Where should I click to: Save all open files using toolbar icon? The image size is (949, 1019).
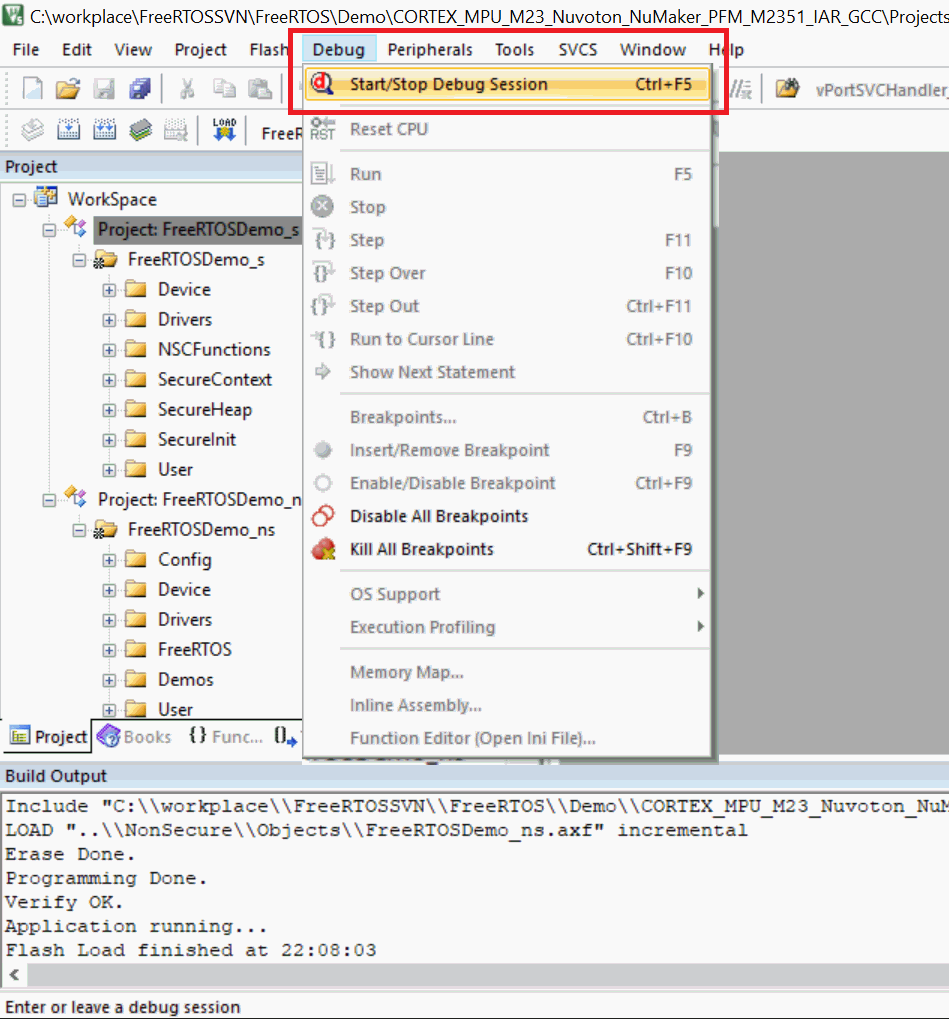pyautogui.click(x=140, y=88)
